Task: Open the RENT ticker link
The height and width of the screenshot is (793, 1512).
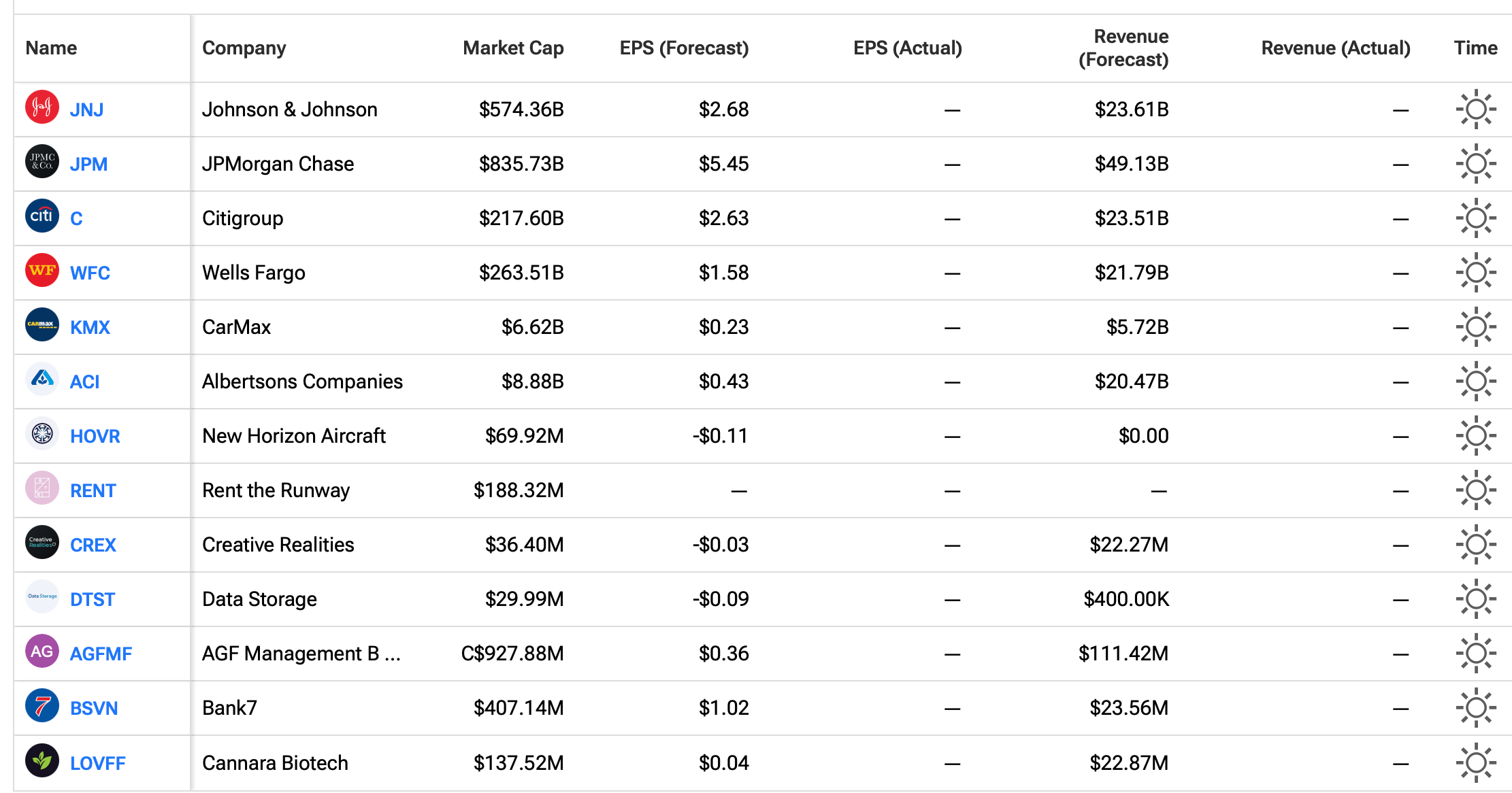Action: click(x=93, y=490)
